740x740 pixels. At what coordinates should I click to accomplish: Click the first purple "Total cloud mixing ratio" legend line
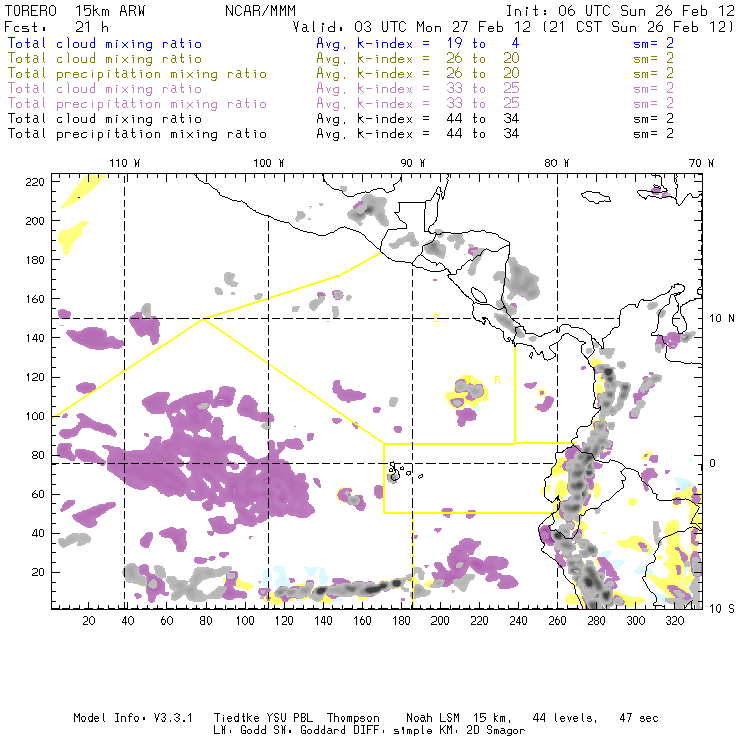click(x=105, y=89)
